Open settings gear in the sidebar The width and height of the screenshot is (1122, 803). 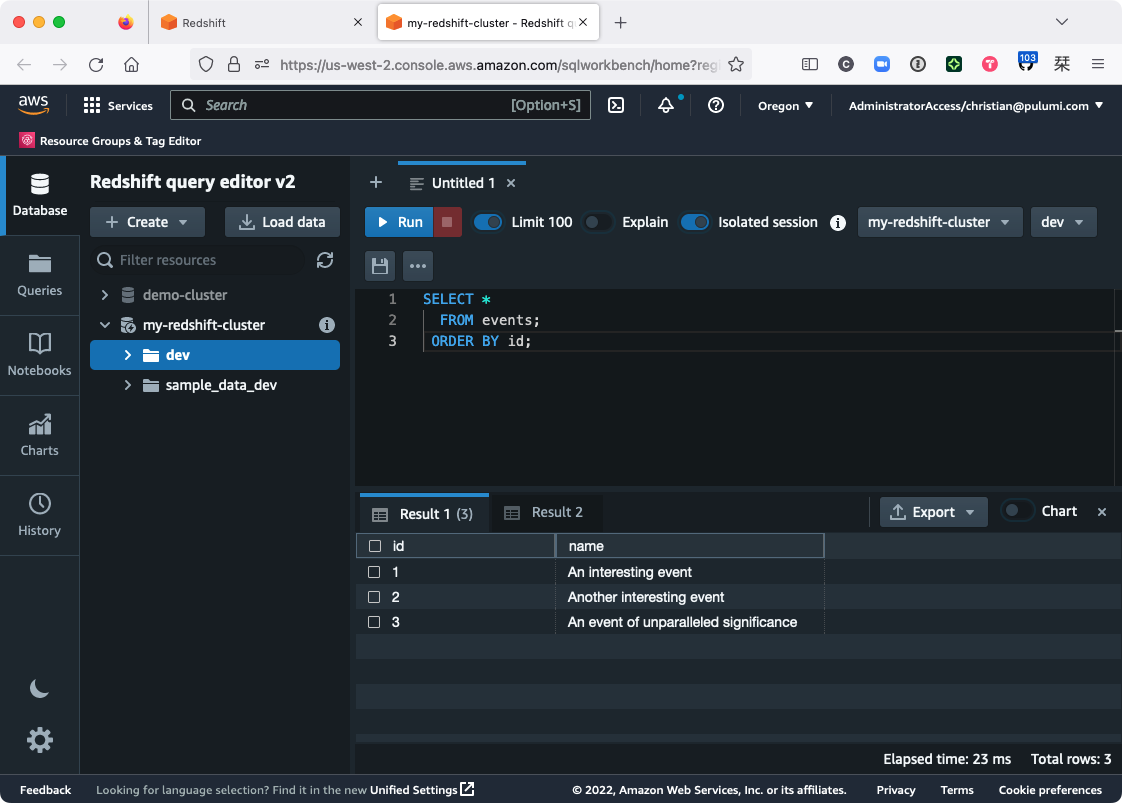coord(39,739)
